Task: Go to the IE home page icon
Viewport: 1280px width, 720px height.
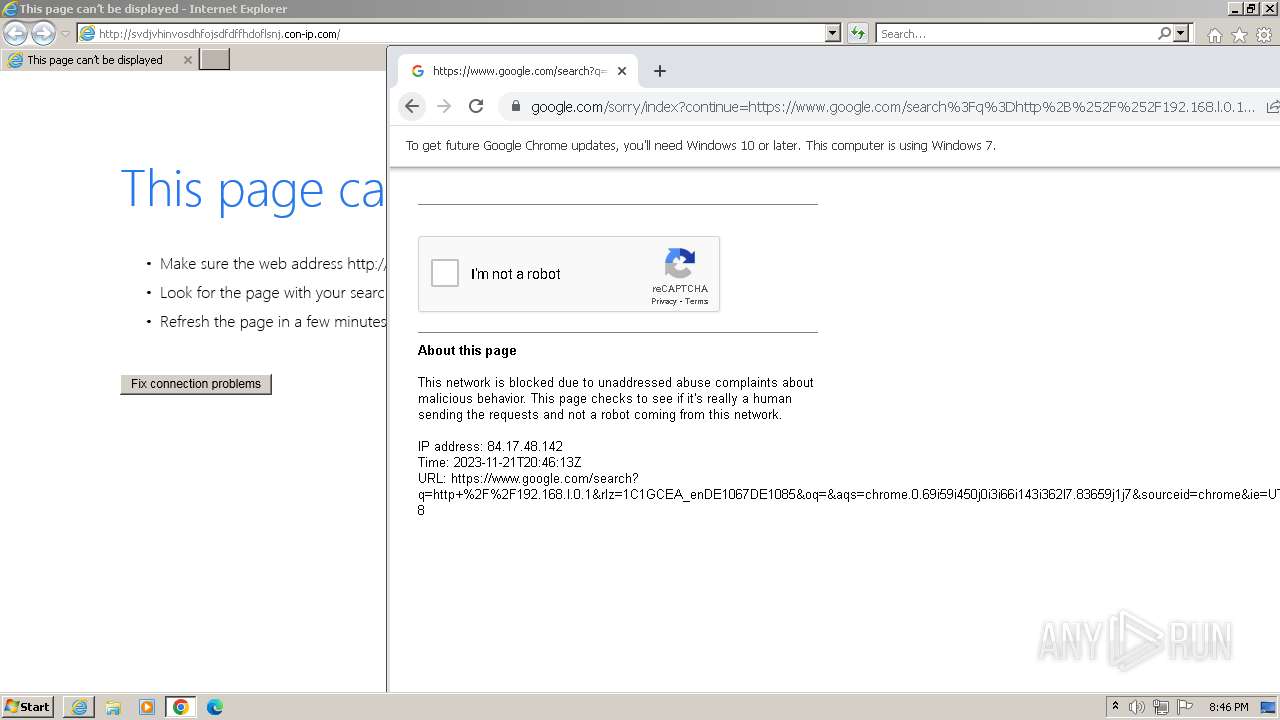Action: (x=1214, y=35)
